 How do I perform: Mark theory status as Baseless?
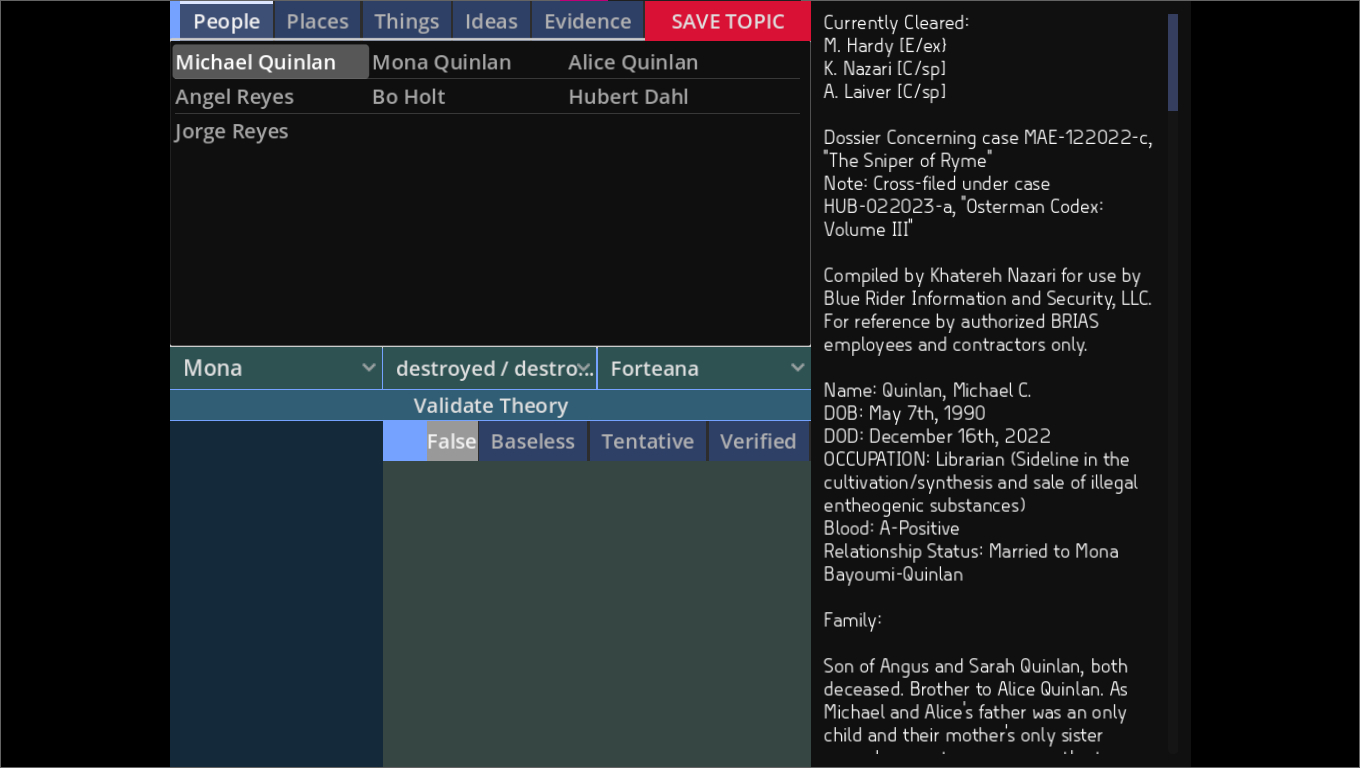(532, 442)
